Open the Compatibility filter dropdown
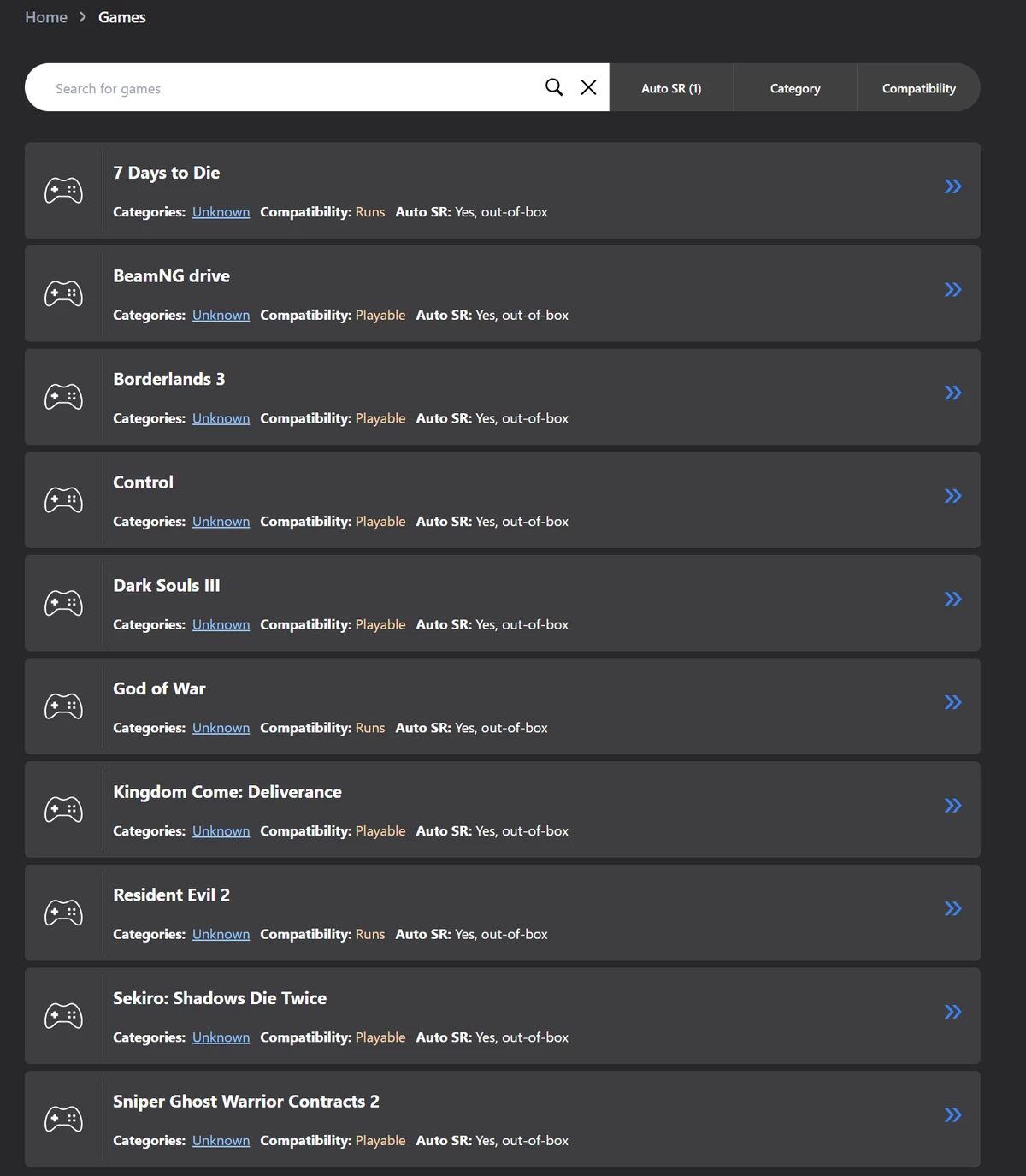 (919, 87)
